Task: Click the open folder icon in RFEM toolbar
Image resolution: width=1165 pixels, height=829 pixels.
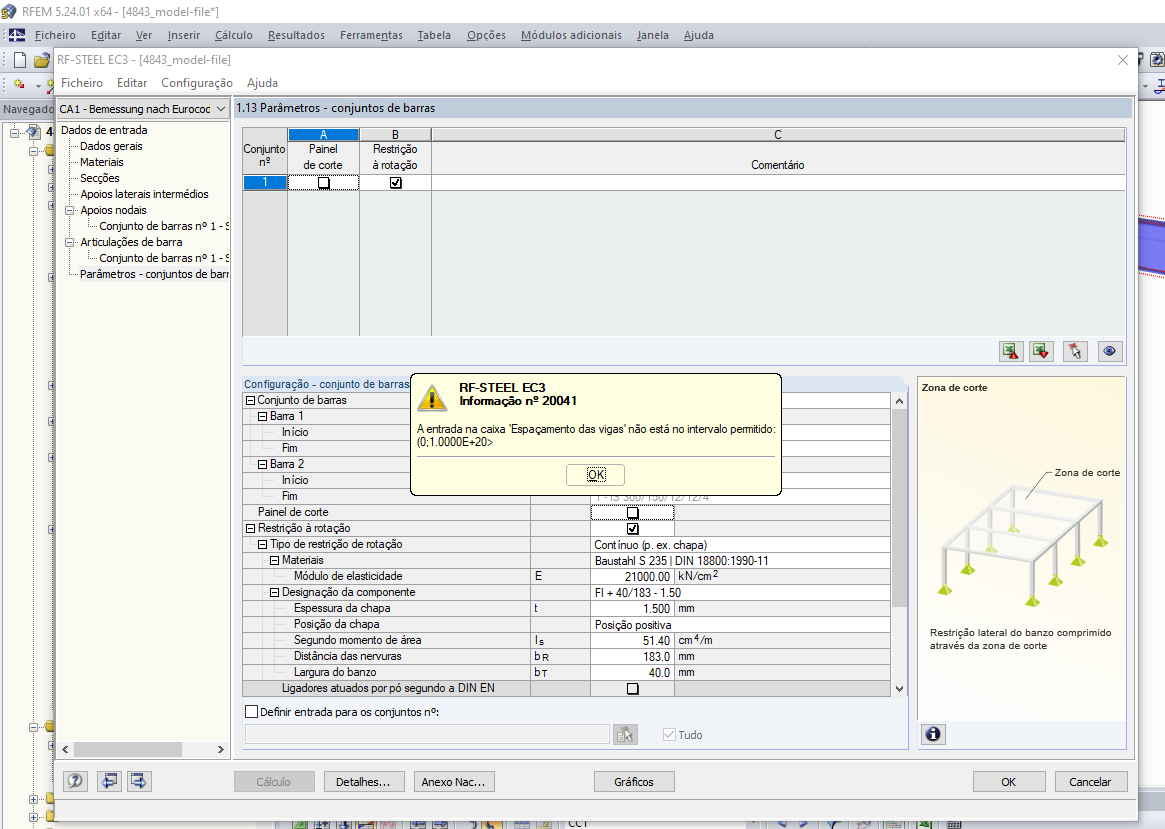Action: (42, 60)
